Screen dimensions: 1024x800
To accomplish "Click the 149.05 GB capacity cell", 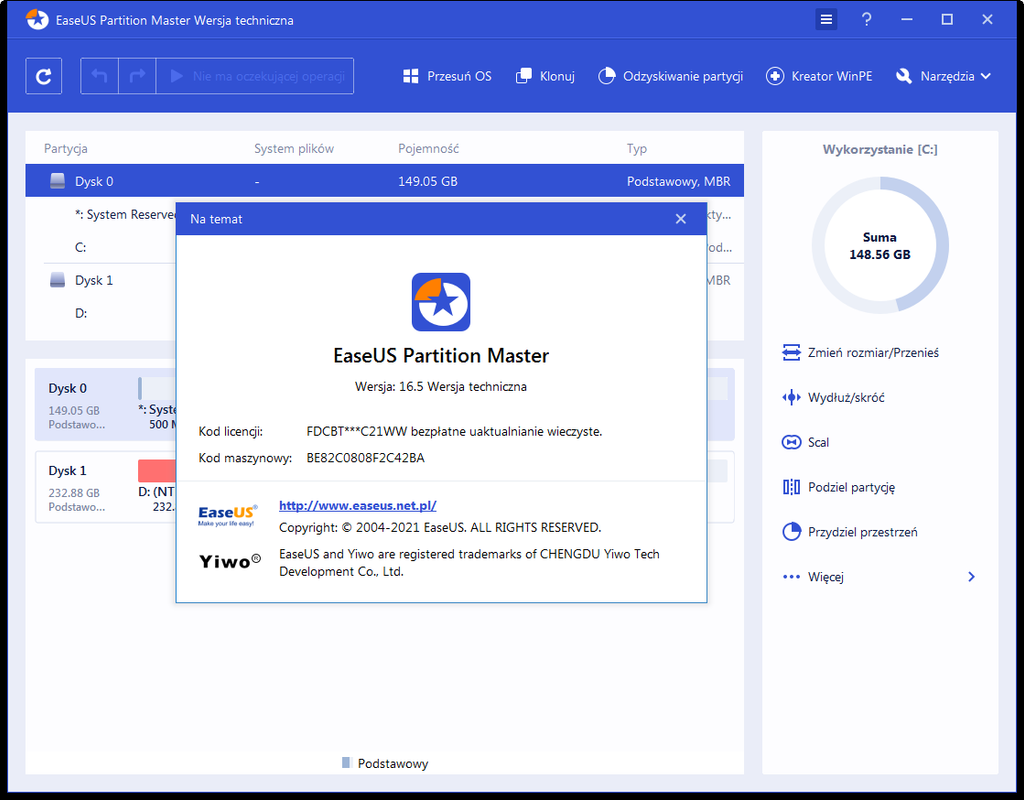I will click(x=428, y=182).
